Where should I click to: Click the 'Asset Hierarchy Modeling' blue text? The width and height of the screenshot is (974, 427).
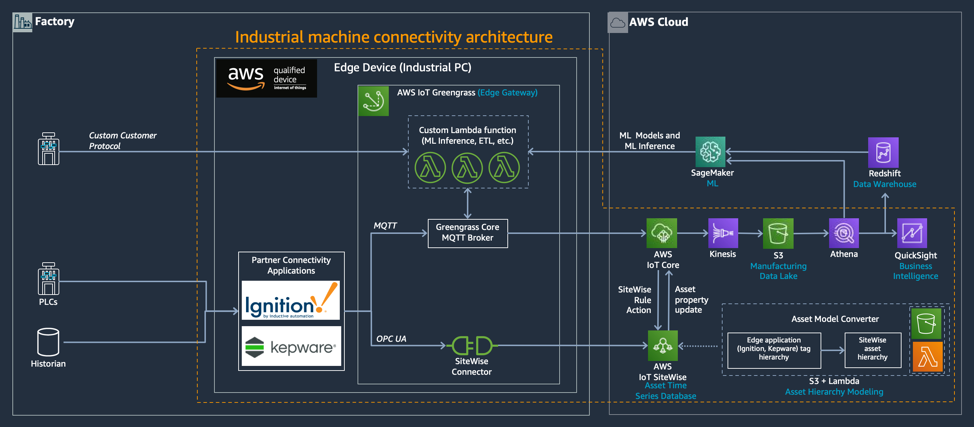pyautogui.click(x=834, y=392)
